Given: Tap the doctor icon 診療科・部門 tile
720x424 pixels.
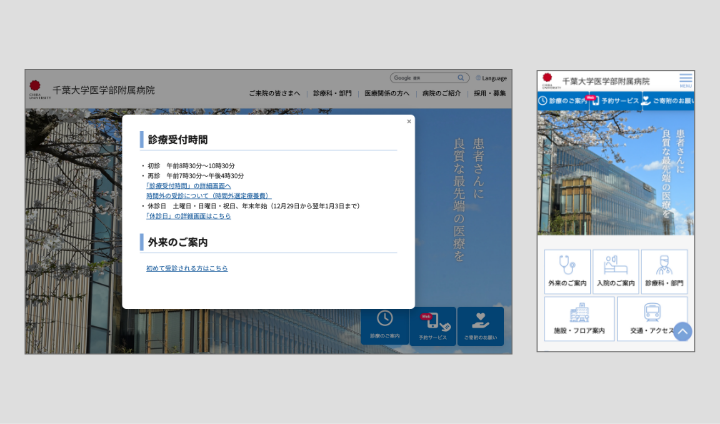Looking at the screenshot, I should click(x=664, y=271).
